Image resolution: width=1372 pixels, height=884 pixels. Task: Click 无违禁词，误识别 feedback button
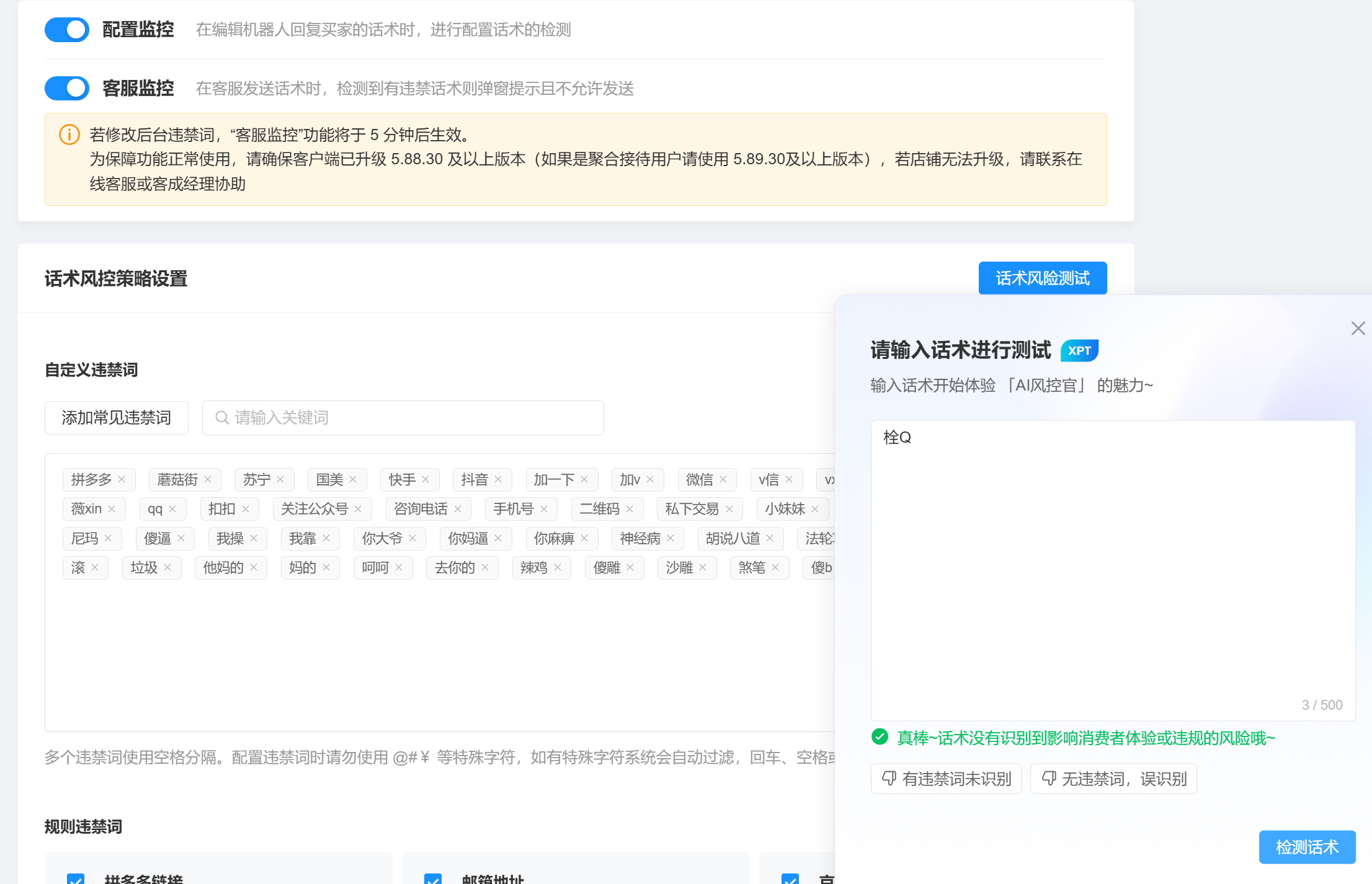pyautogui.click(x=1113, y=779)
